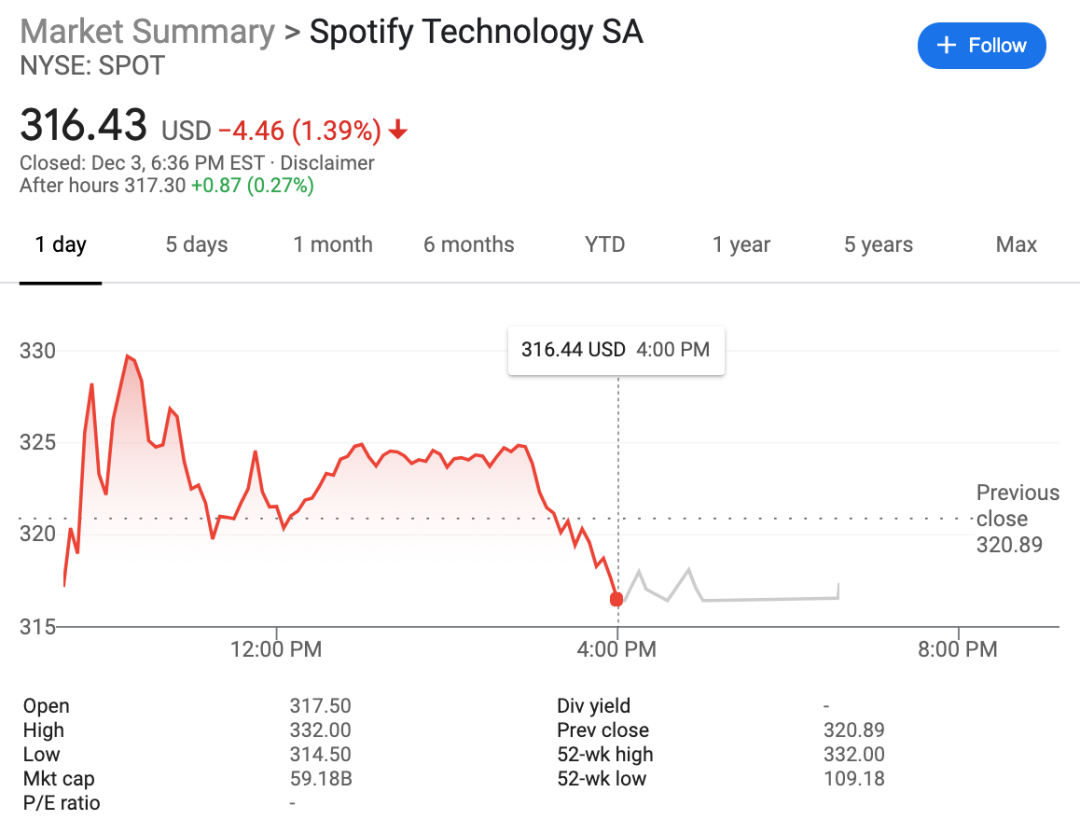This screenshot has width=1080, height=834.
Task: Click the red 4:00 PM chart marker dot
Action: point(616,599)
